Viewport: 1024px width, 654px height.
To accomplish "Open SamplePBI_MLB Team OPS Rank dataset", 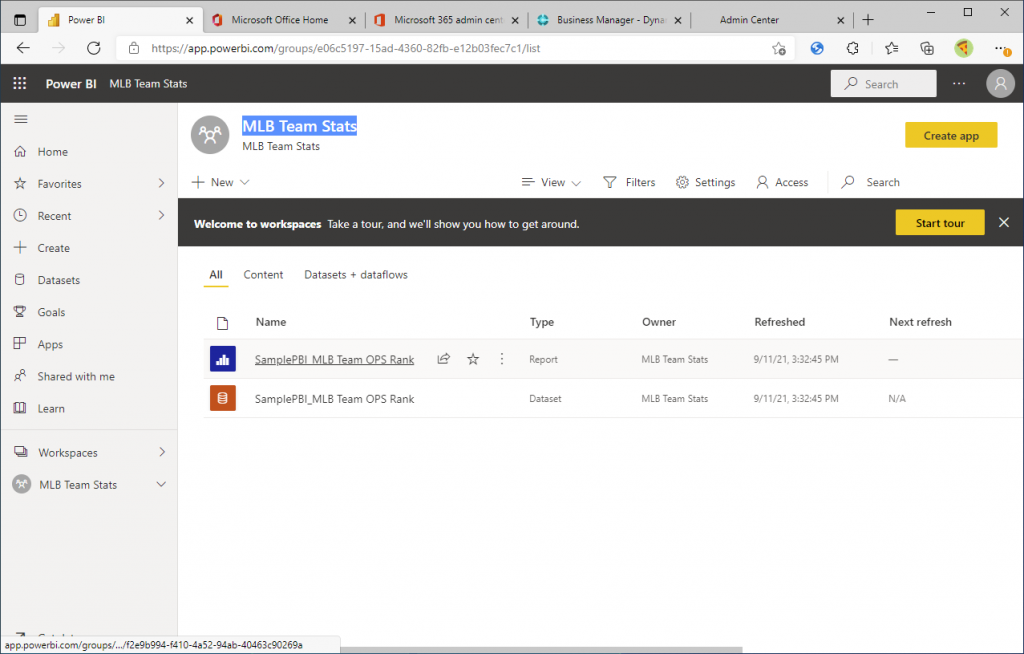I will [334, 399].
